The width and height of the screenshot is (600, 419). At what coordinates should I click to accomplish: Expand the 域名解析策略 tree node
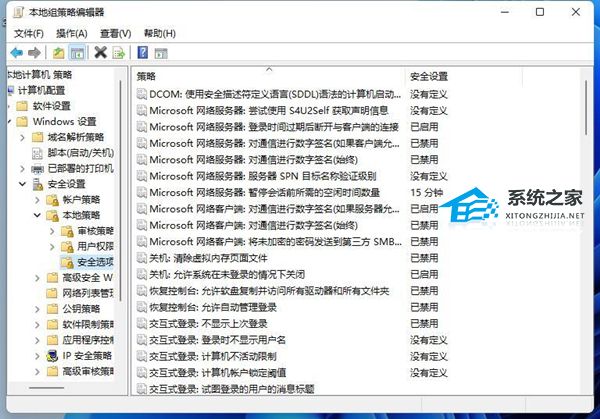pyautogui.click(x=22, y=137)
